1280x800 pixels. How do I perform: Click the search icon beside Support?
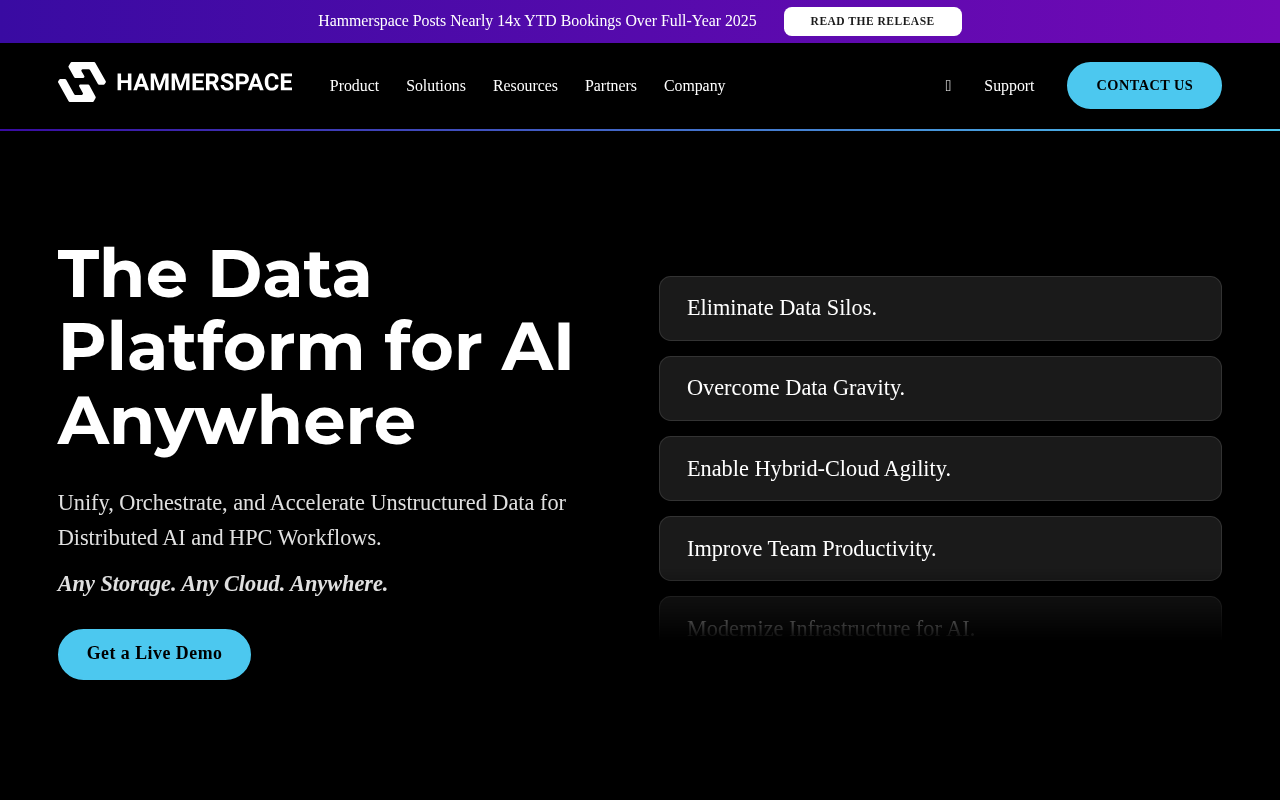(948, 86)
